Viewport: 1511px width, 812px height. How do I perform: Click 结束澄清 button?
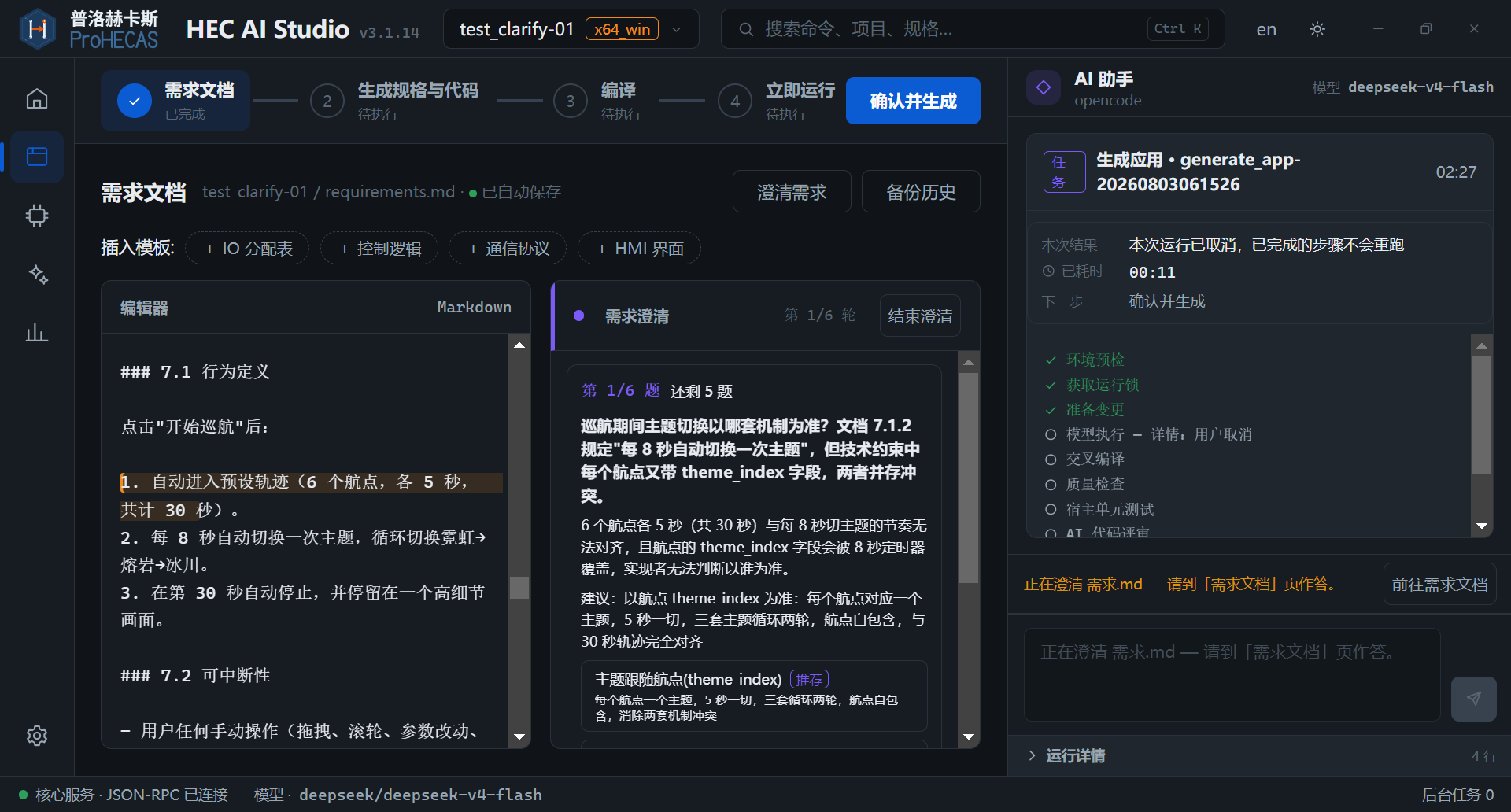tap(920, 316)
